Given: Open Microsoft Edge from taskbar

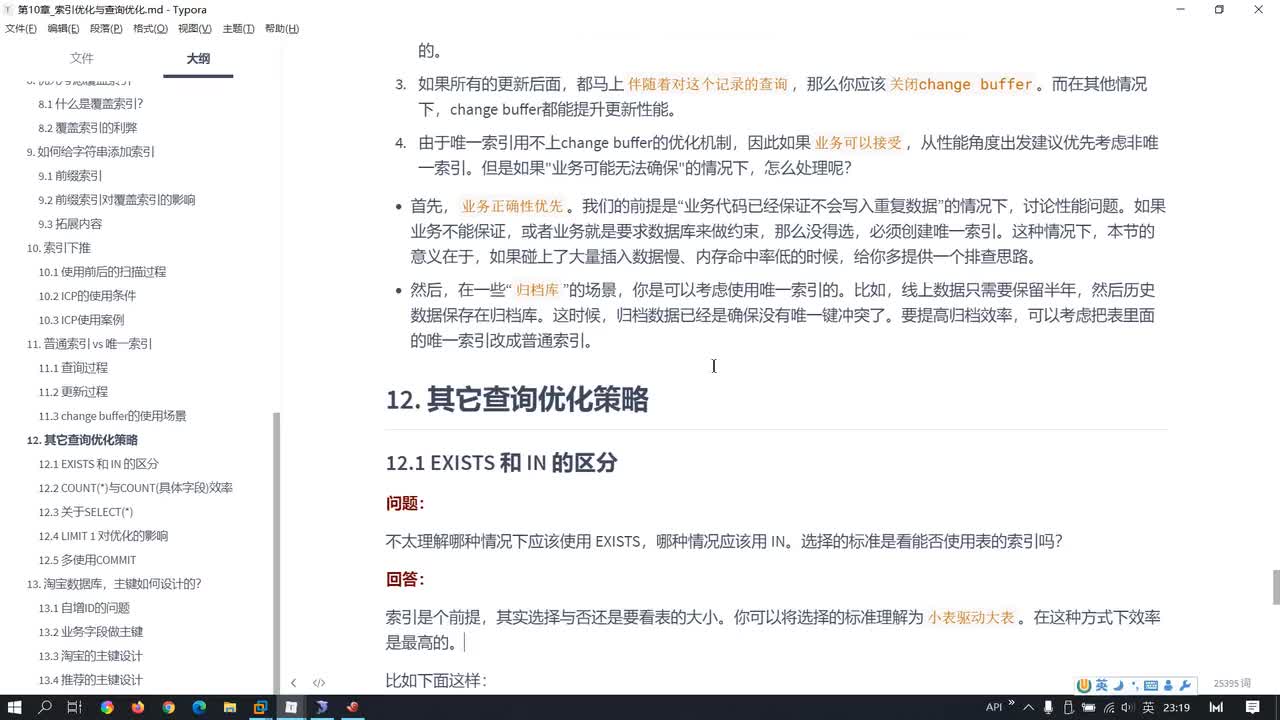Looking at the screenshot, I should click(198, 707).
